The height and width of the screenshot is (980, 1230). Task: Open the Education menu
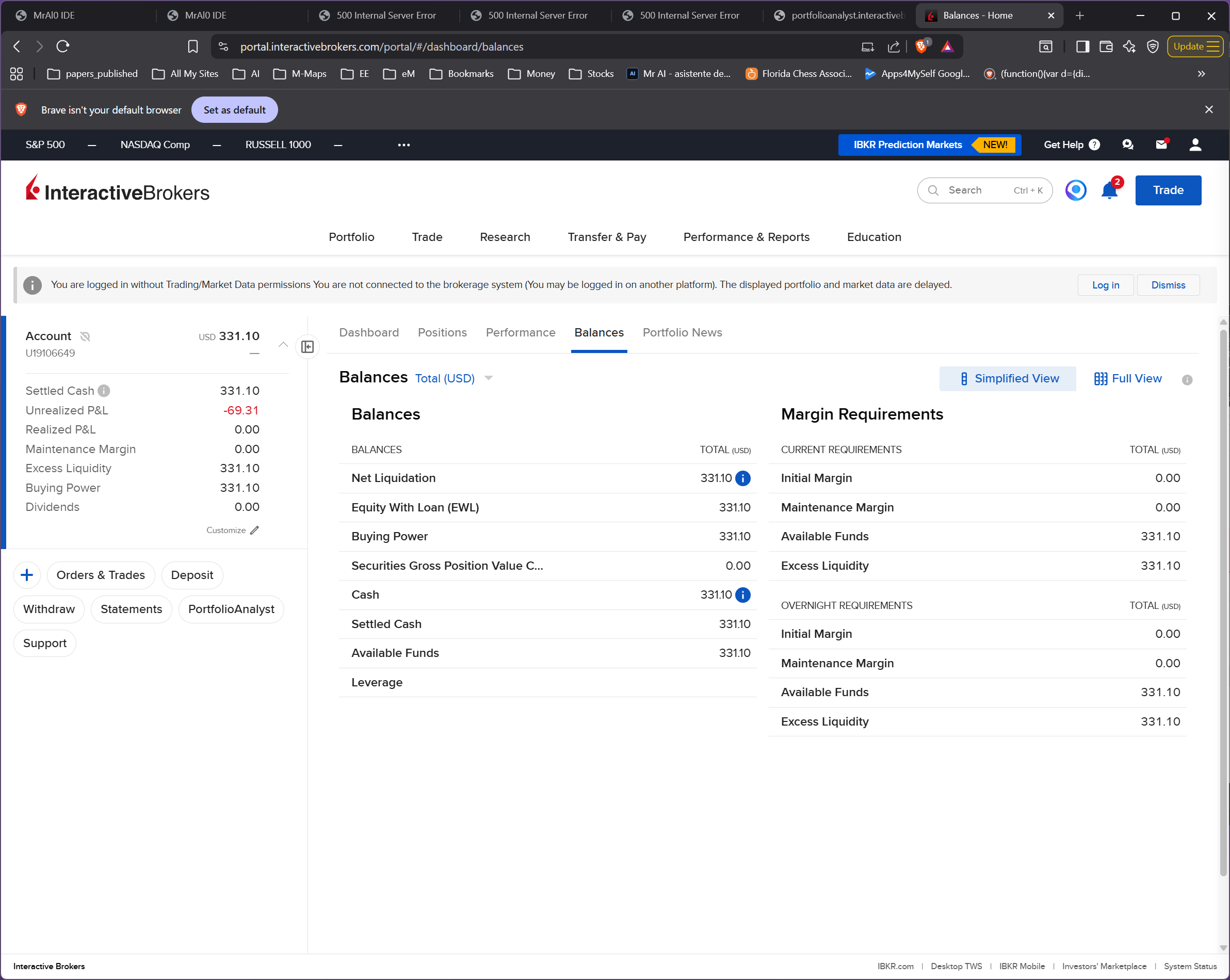click(x=874, y=237)
